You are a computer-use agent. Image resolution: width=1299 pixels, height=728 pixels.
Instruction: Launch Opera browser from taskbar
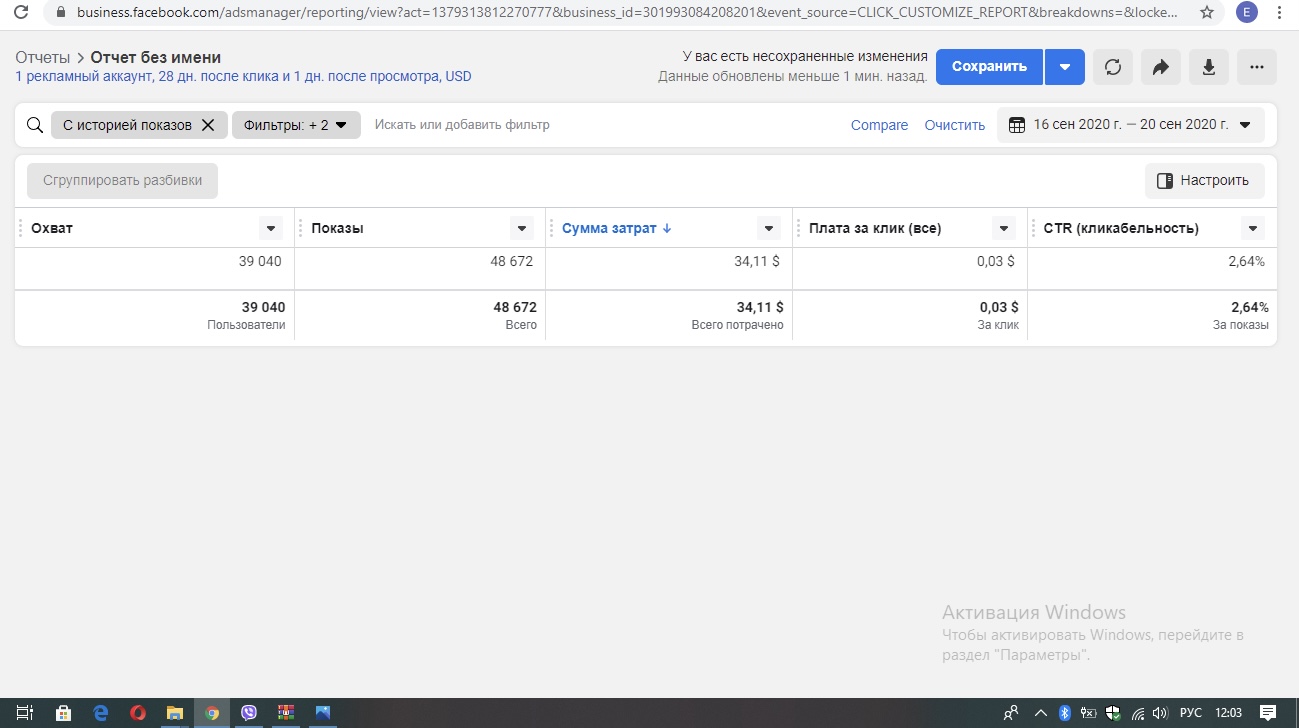coord(138,713)
